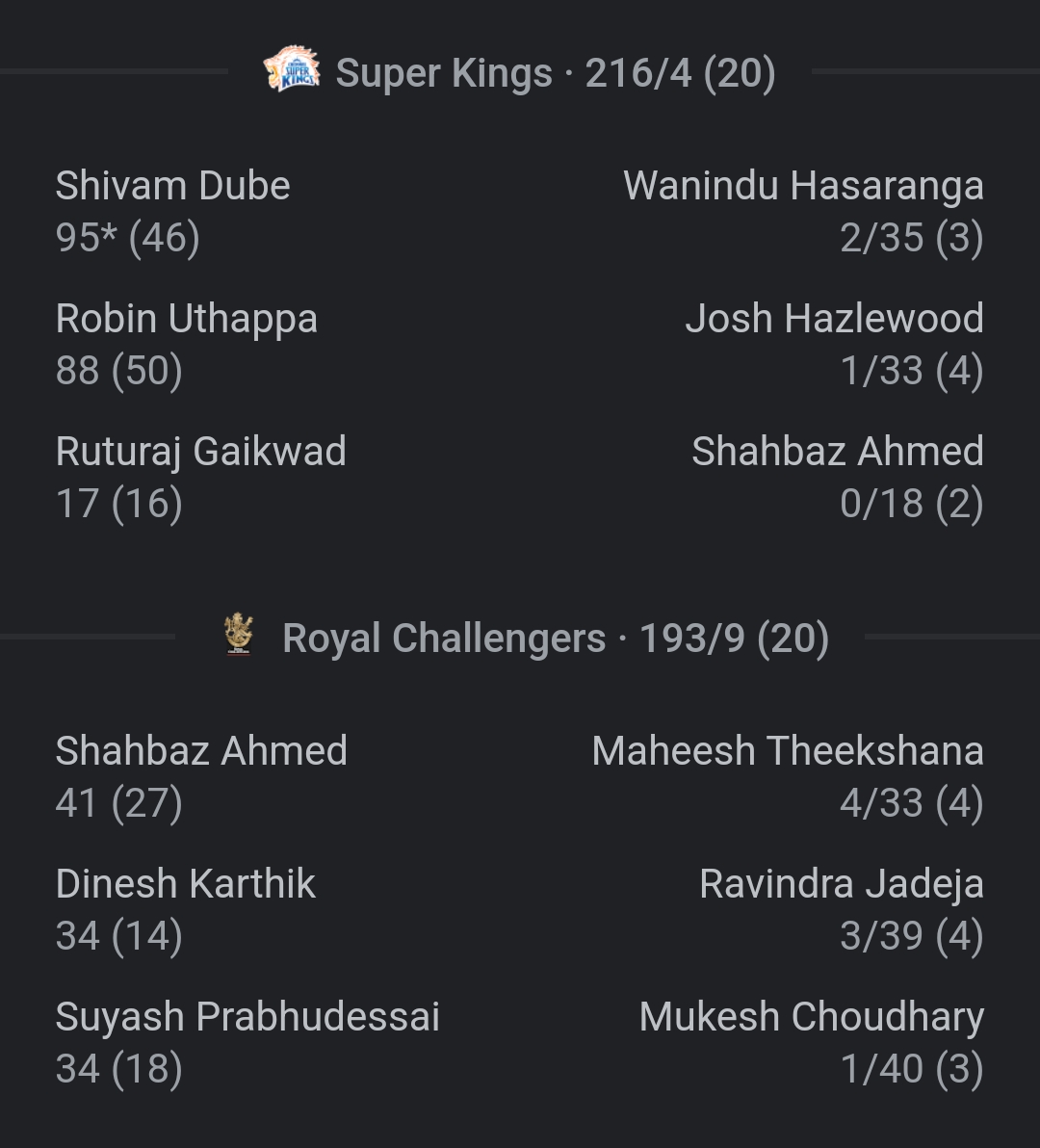Select batter Shivam Dube

172,186
